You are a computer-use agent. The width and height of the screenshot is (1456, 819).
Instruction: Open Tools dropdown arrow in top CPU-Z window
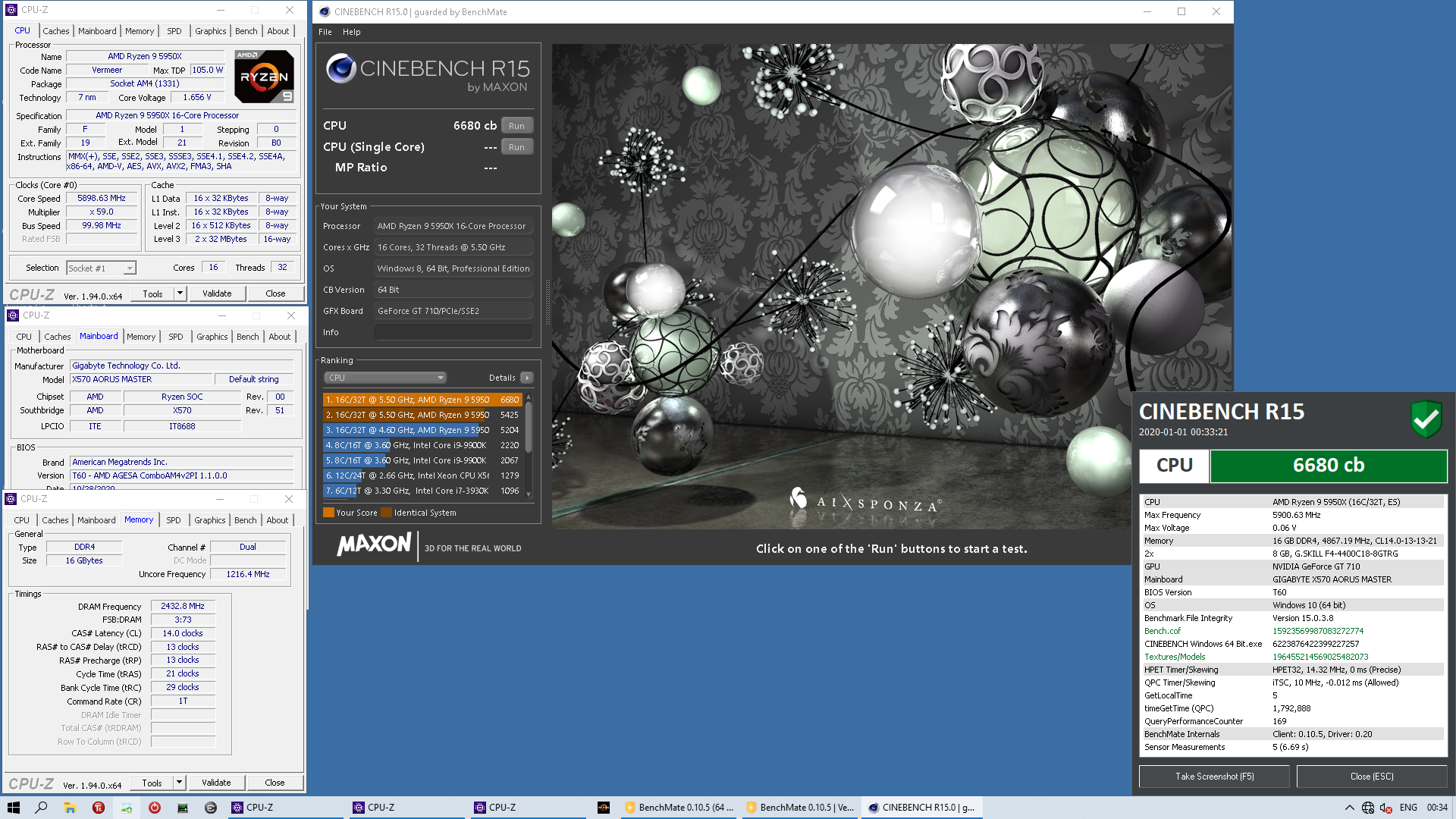(180, 293)
